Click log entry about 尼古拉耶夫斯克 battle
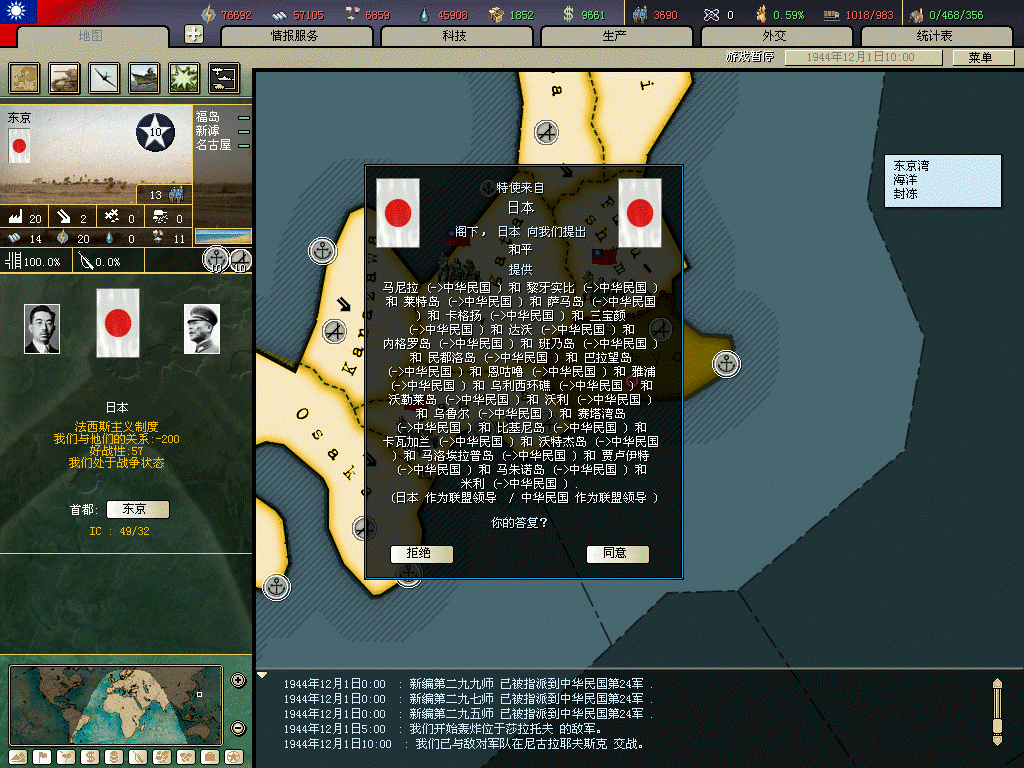Screen dimensions: 1024x768 (465, 744)
